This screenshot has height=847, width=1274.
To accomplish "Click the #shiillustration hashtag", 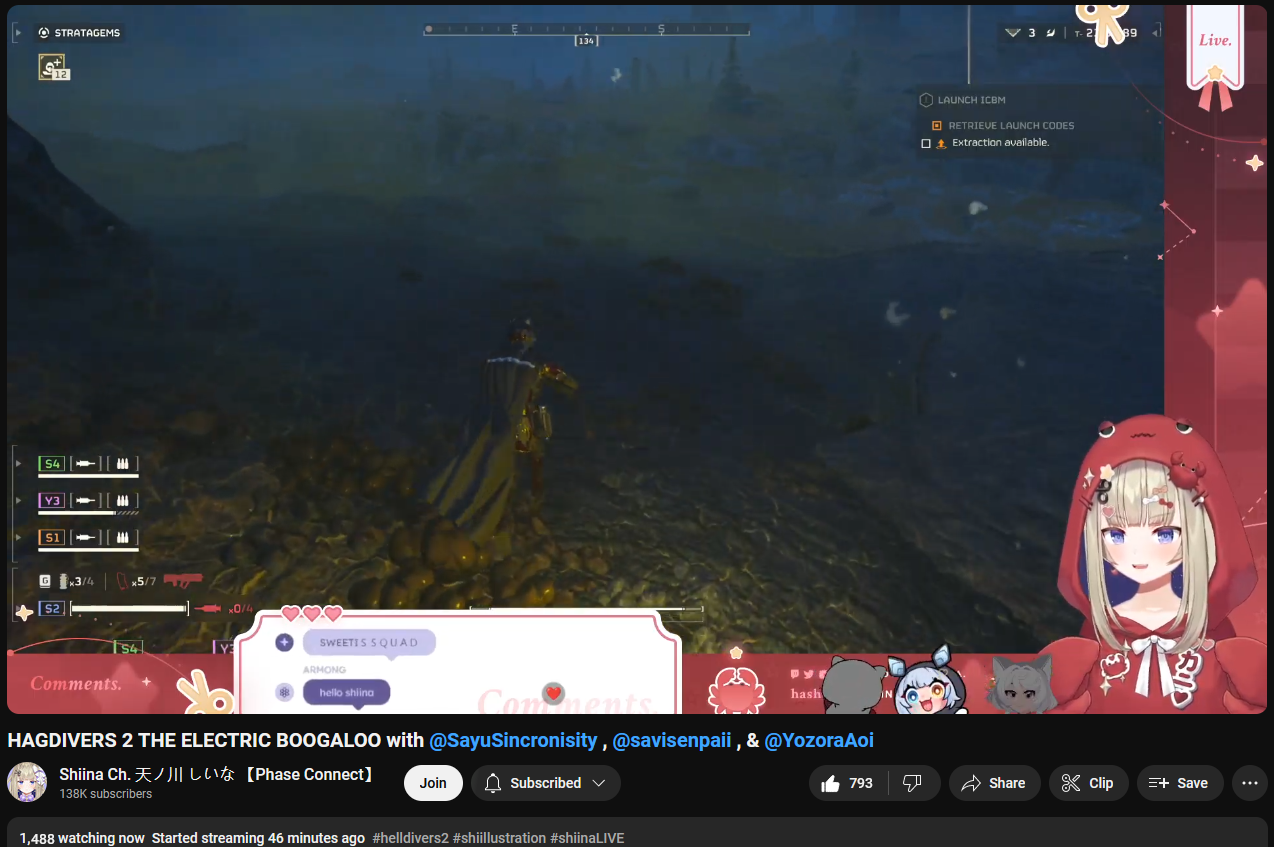I will (x=499, y=838).
